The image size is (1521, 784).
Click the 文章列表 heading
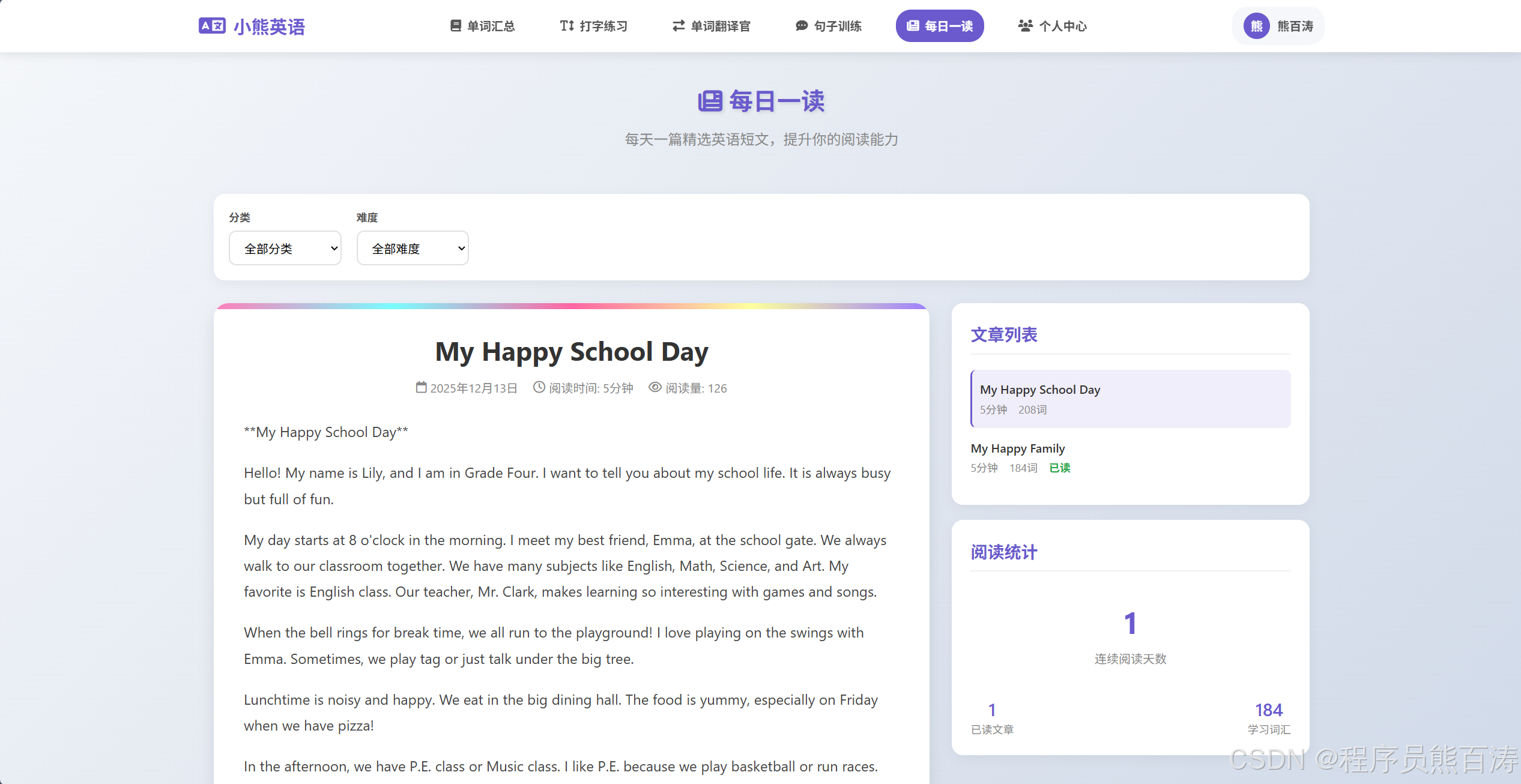tap(1004, 334)
